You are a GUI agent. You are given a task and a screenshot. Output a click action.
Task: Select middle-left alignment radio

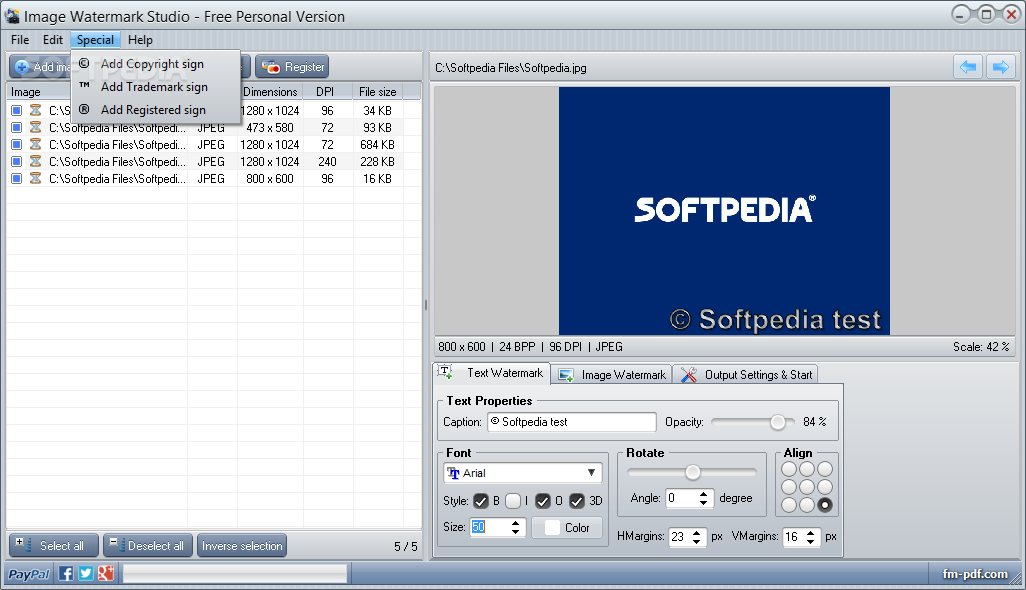pos(789,487)
